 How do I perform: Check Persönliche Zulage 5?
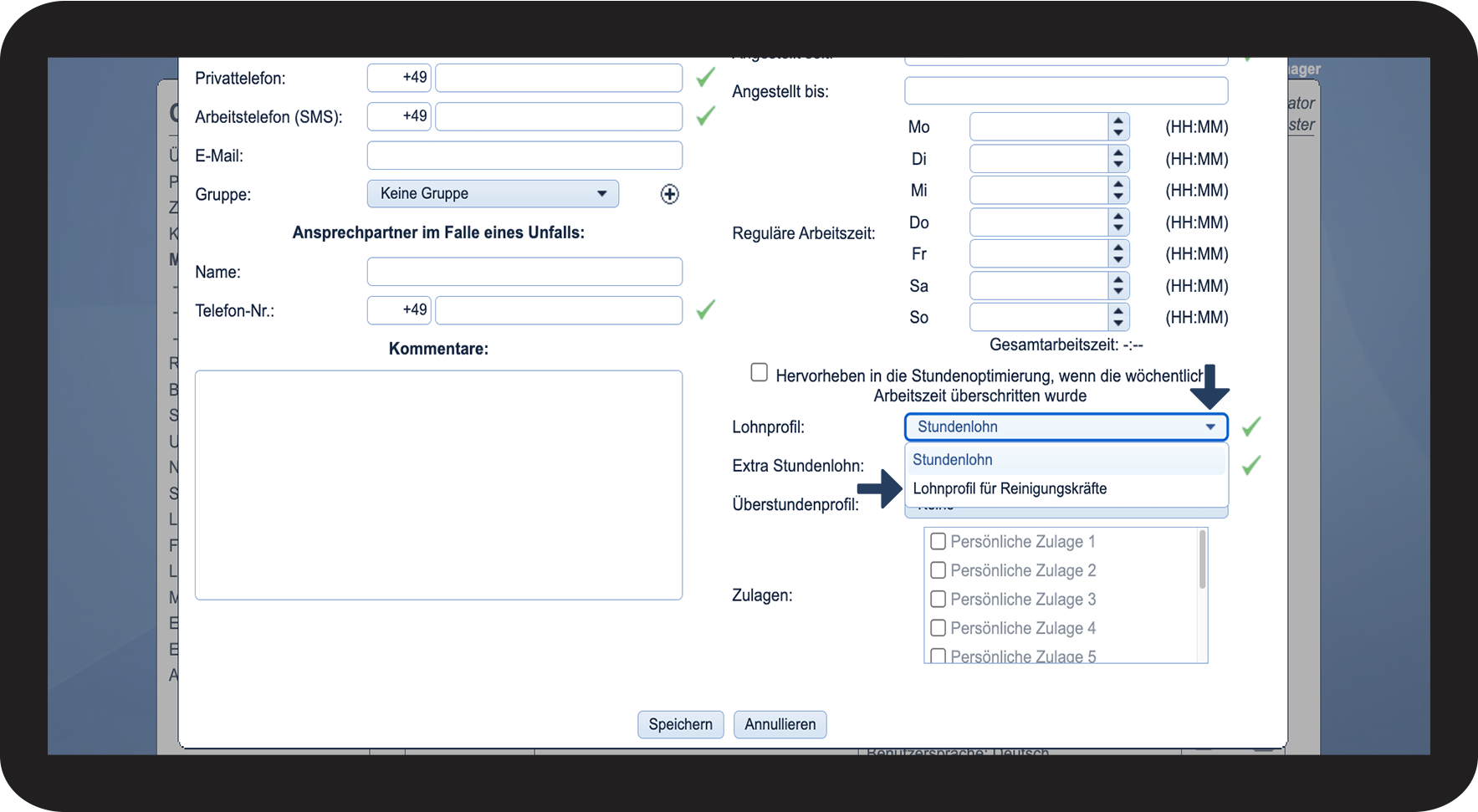[x=938, y=656]
